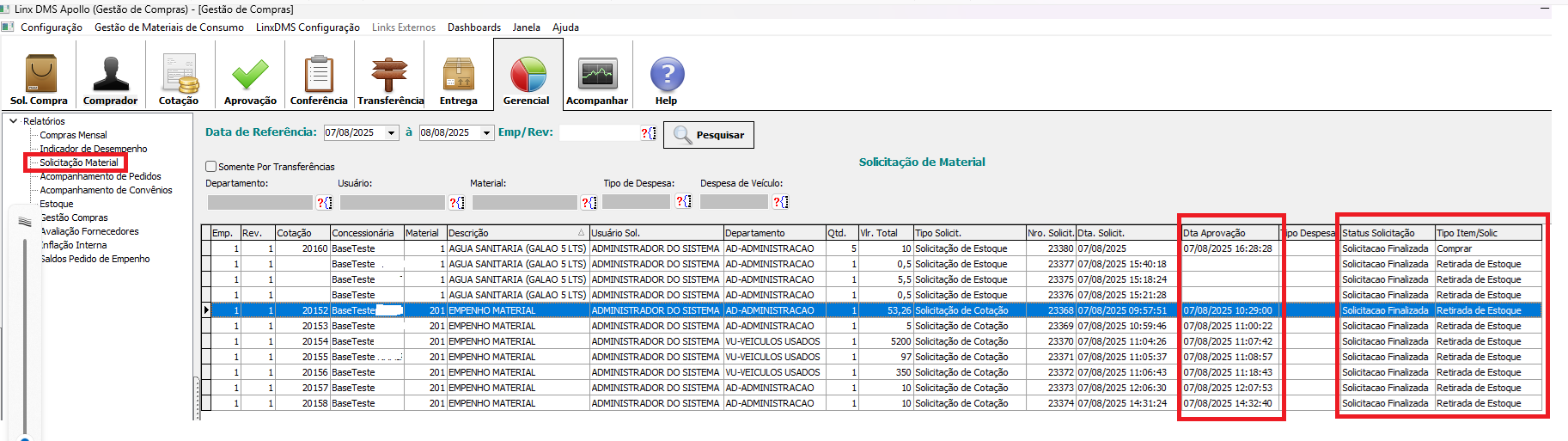The image size is (1568, 441).
Task: Open the Links Externos menu
Action: (404, 28)
